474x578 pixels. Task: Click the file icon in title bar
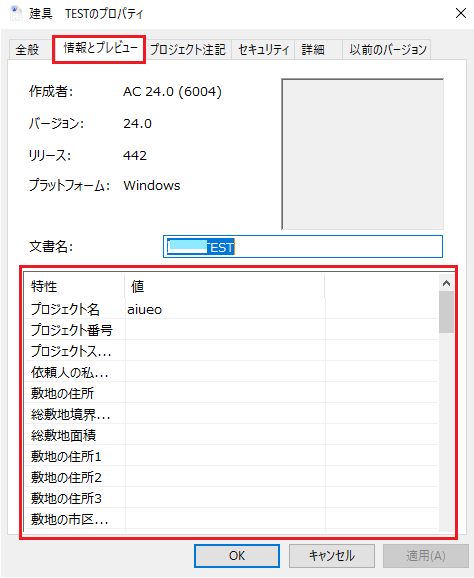pyautogui.click(x=15, y=14)
